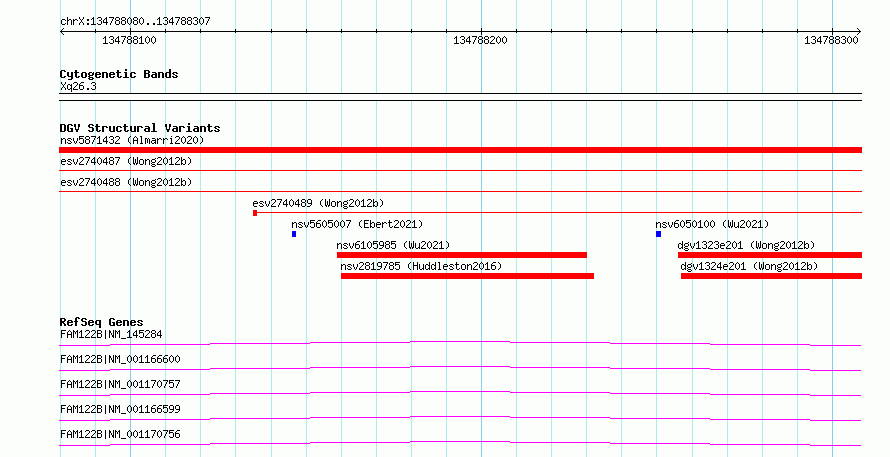Viewport: 890px width, 457px height.
Task: Select the Cytogenetic Bands track heading
Action: (x=119, y=74)
